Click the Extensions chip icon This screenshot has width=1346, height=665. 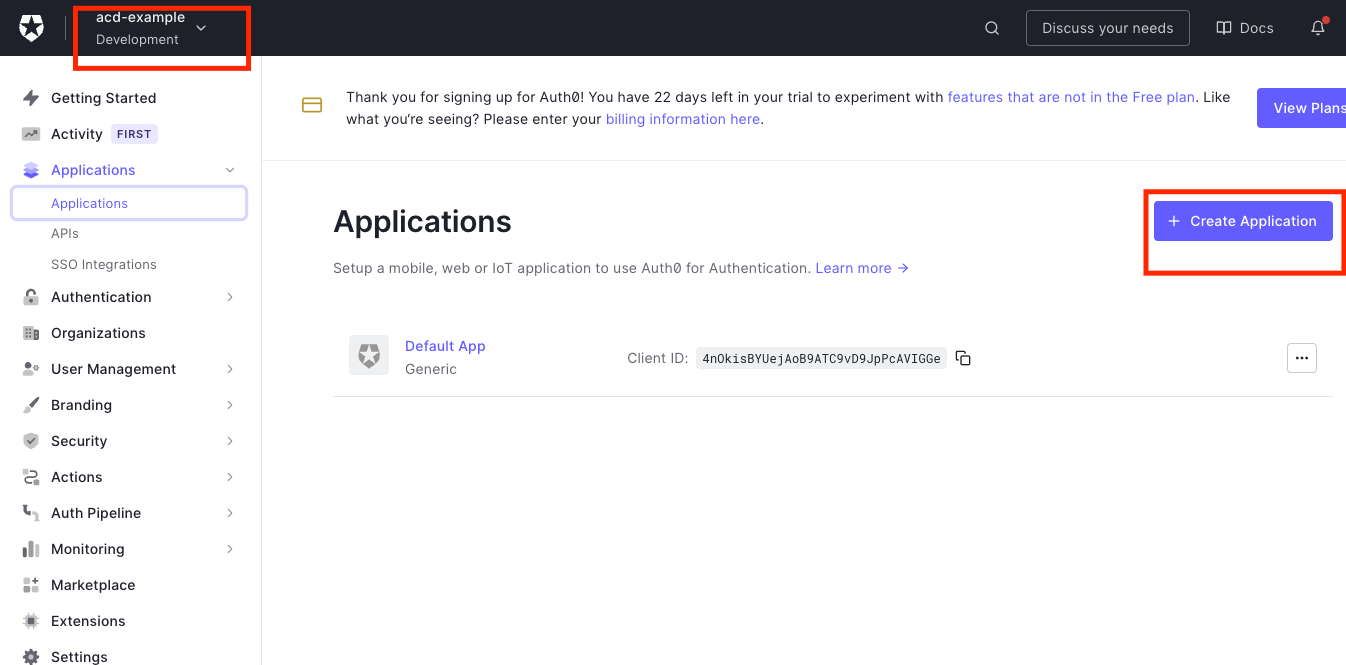[31, 621]
